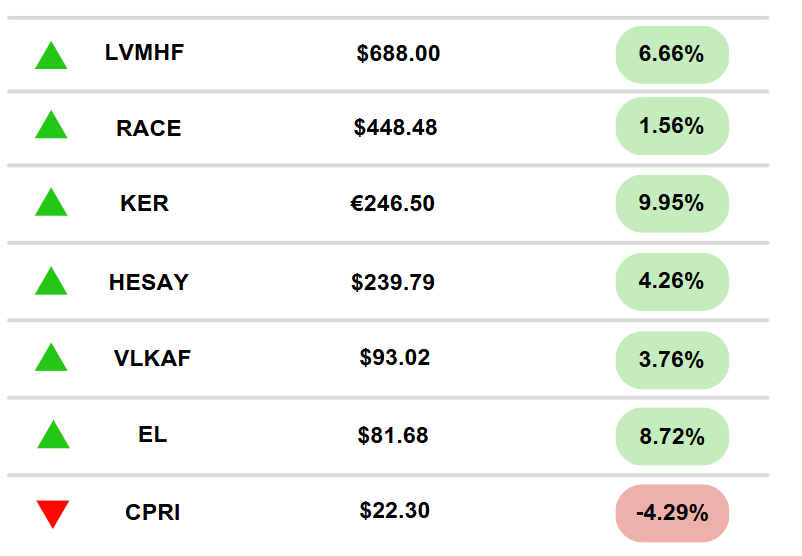Click the green up arrow beside HESAY
The image size is (802, 556).
pos(51,281)
